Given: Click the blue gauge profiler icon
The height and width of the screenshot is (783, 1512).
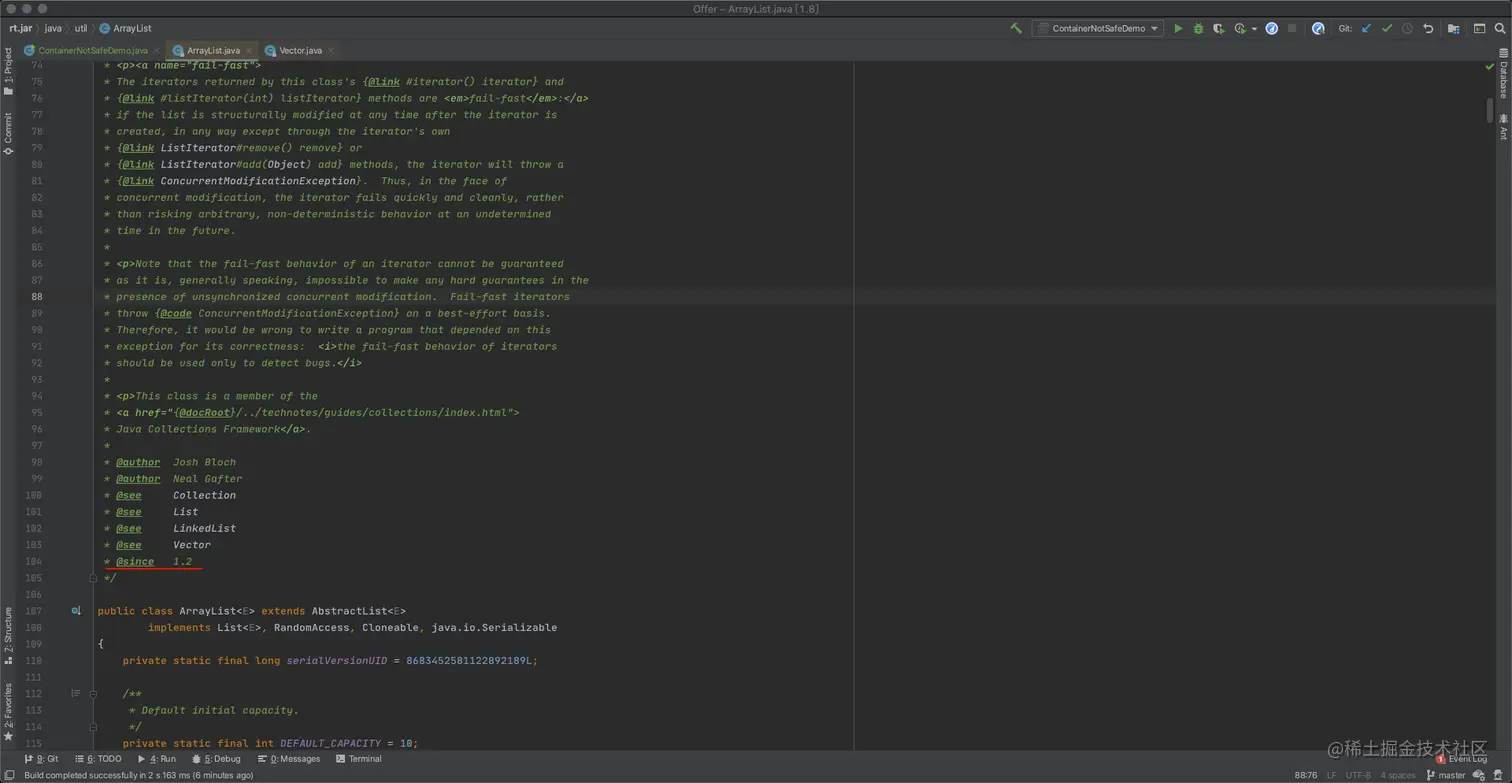Looking at the screenshot, I should 1272,29.
